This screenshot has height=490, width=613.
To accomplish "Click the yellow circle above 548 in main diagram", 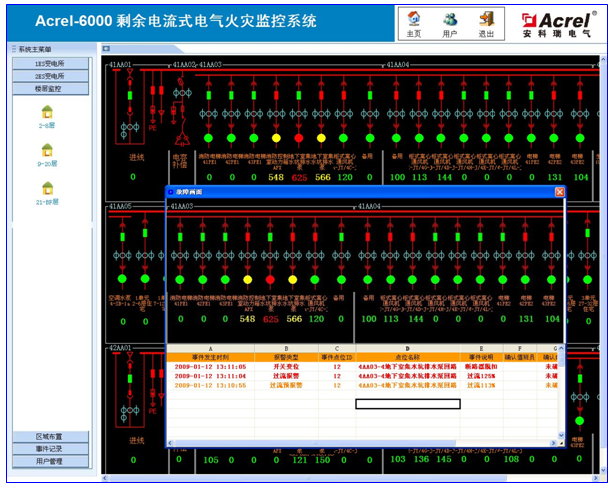I will (276, 138).
